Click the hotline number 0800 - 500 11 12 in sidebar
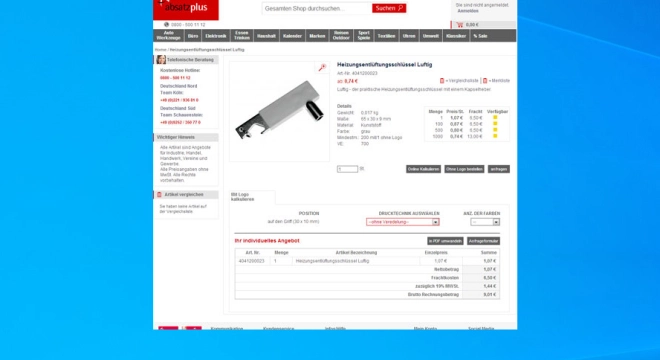660x360 pixels. pos(175,78)
